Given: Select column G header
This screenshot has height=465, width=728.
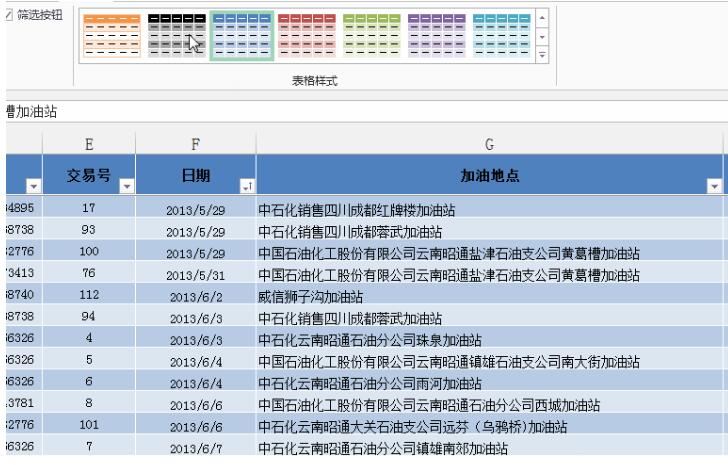Looking at the screenshot, I should click(488, 146).
